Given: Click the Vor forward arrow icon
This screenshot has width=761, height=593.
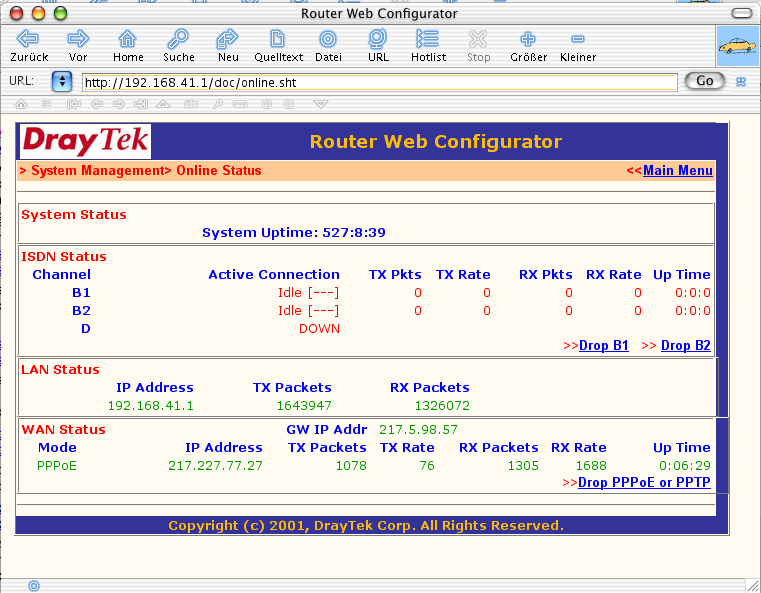Looking at the screenshot, I should (78, 38).
